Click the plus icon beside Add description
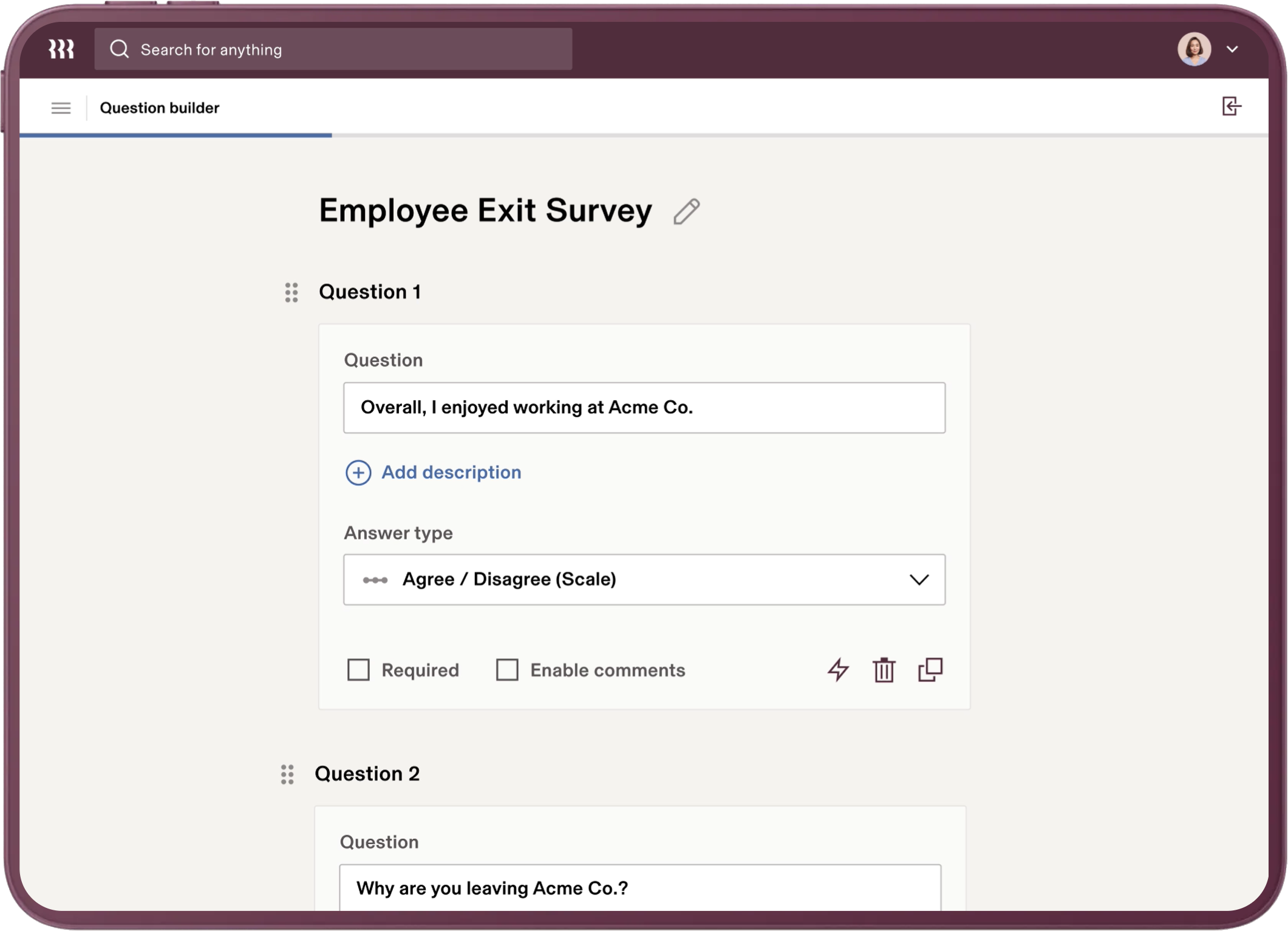This screenshot has height=931, width=1288. pos(358,472)
